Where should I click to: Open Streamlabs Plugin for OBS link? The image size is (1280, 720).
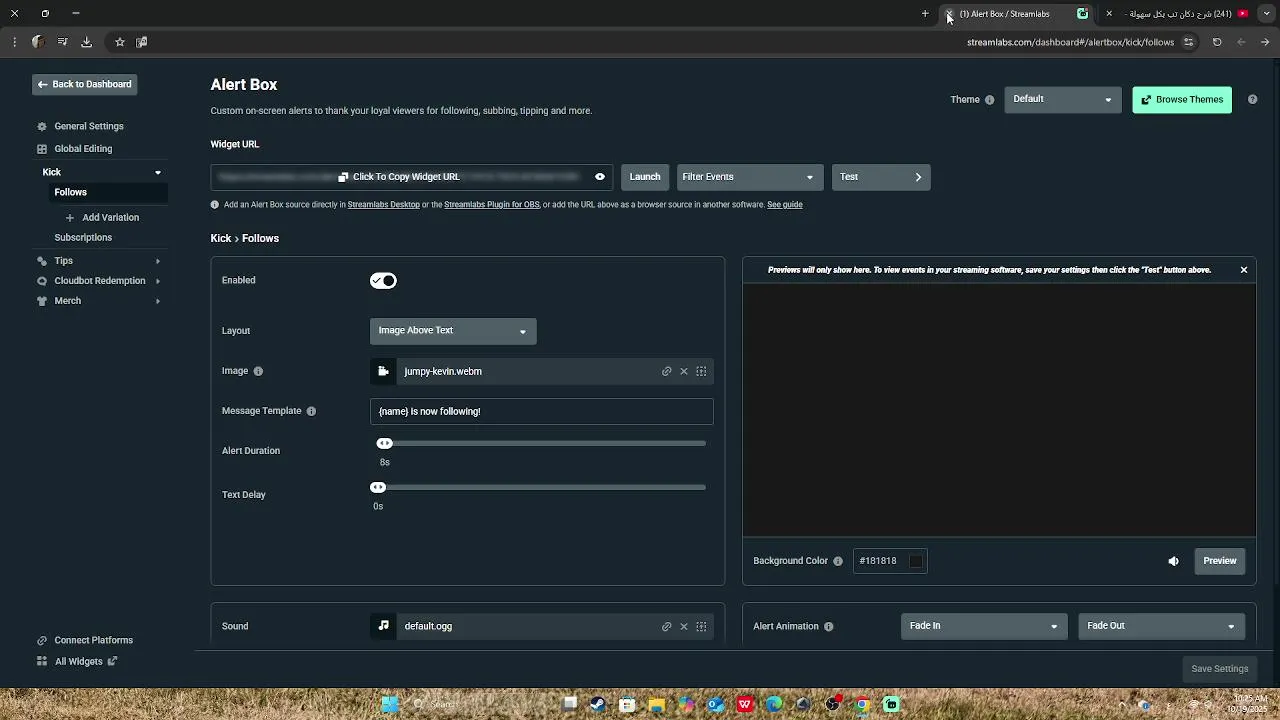492,205
